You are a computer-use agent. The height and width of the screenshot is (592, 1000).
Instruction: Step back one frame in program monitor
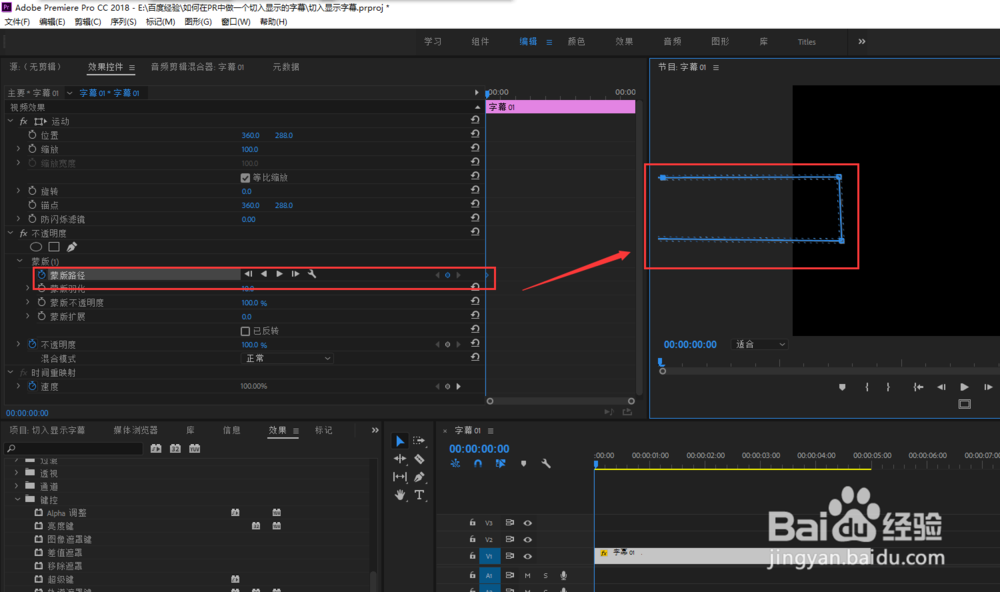pos(941,387)
